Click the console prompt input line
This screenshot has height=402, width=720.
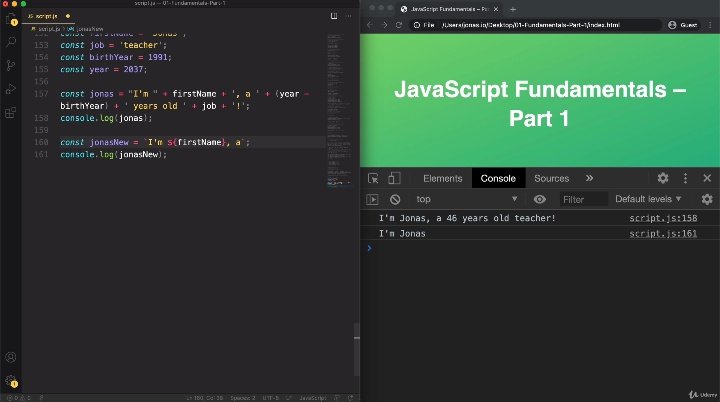(x=542, y=248)
